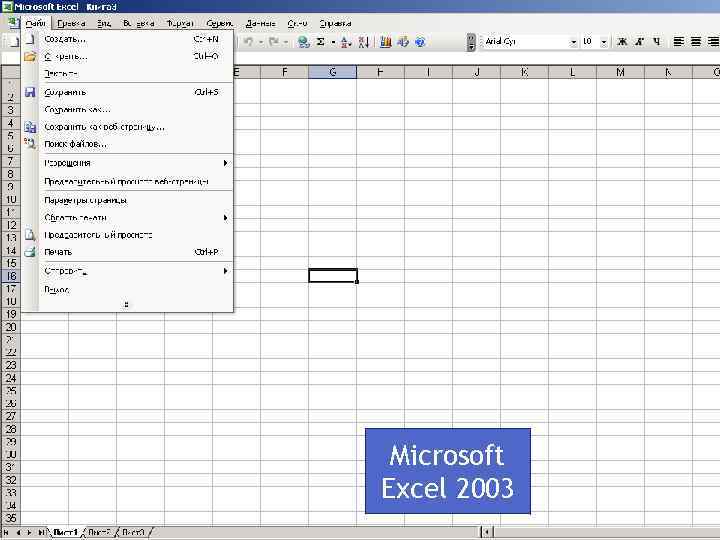The width and height of the screenshot is (720, 540).
Task: Select column L header
Action: 572,72
